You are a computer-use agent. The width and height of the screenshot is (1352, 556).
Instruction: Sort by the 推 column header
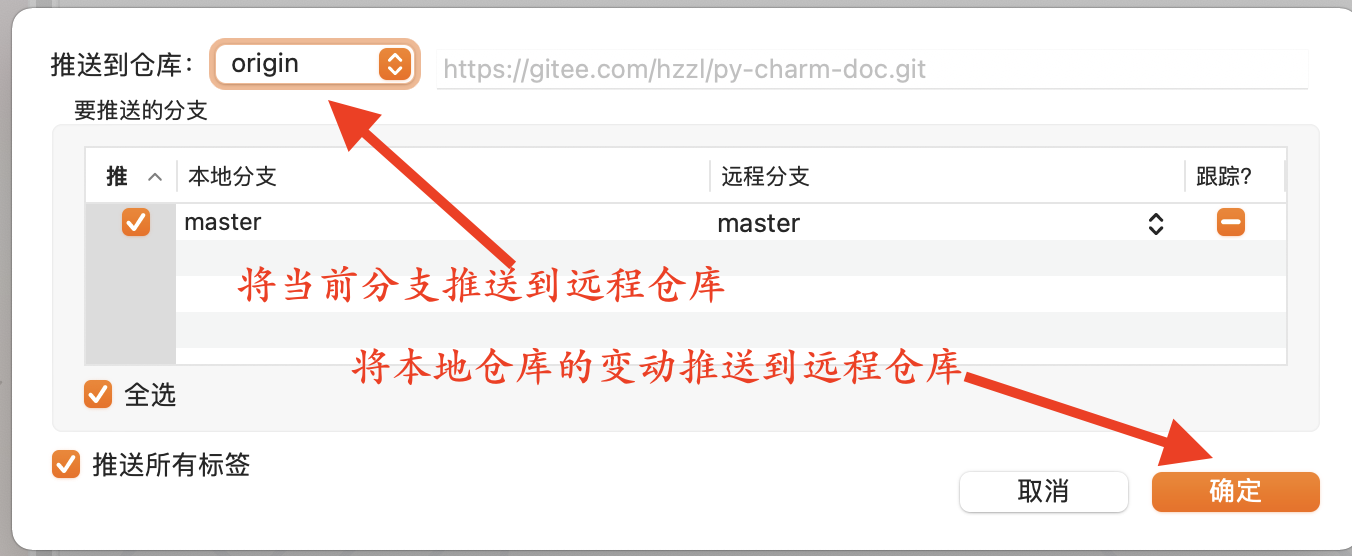point(131,177)
